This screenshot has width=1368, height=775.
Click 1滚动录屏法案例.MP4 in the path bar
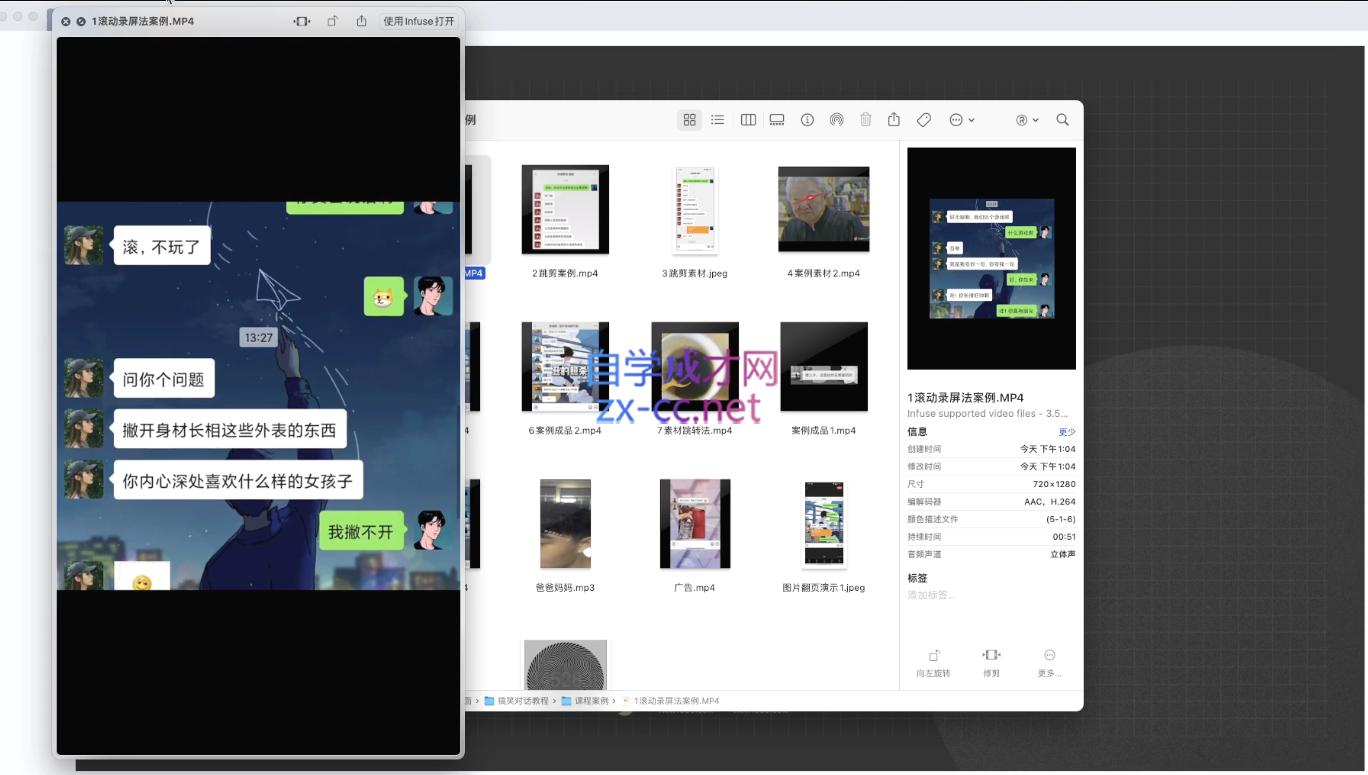(x=670, y=701)
